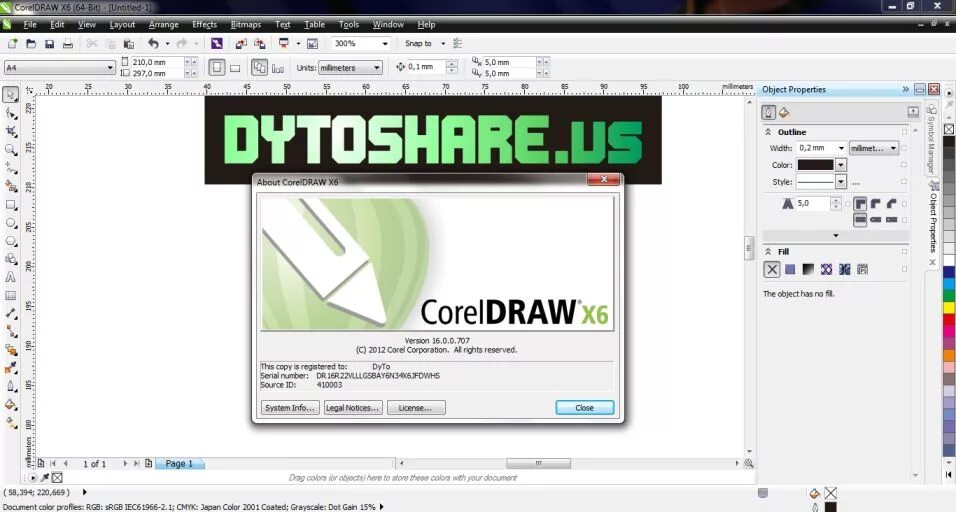Activate the Text tool
The height and width of the screenshot is (512, 956).
11,277
